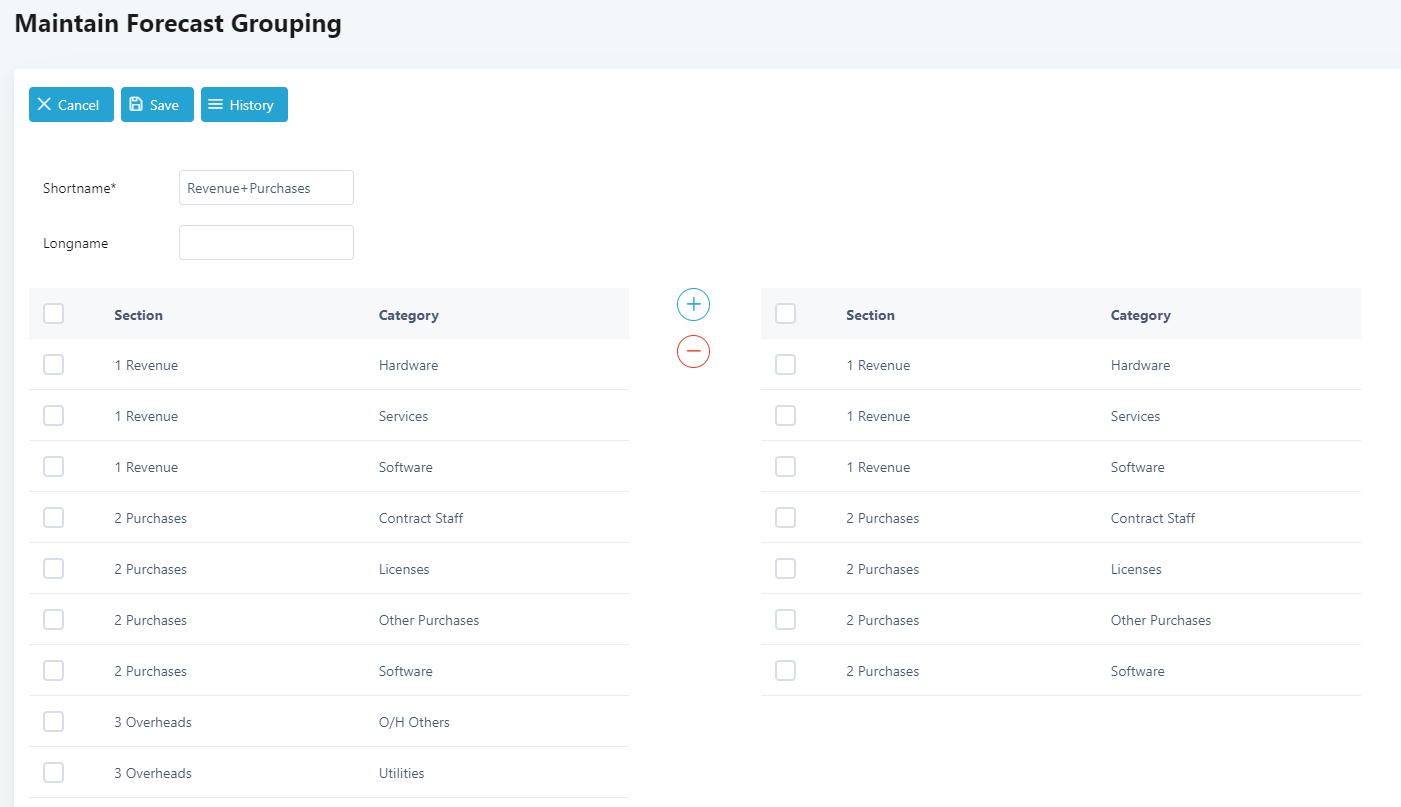Click O/H Others category in left table
Viewport: 1401px width, 807px height.
coord(414,722)
